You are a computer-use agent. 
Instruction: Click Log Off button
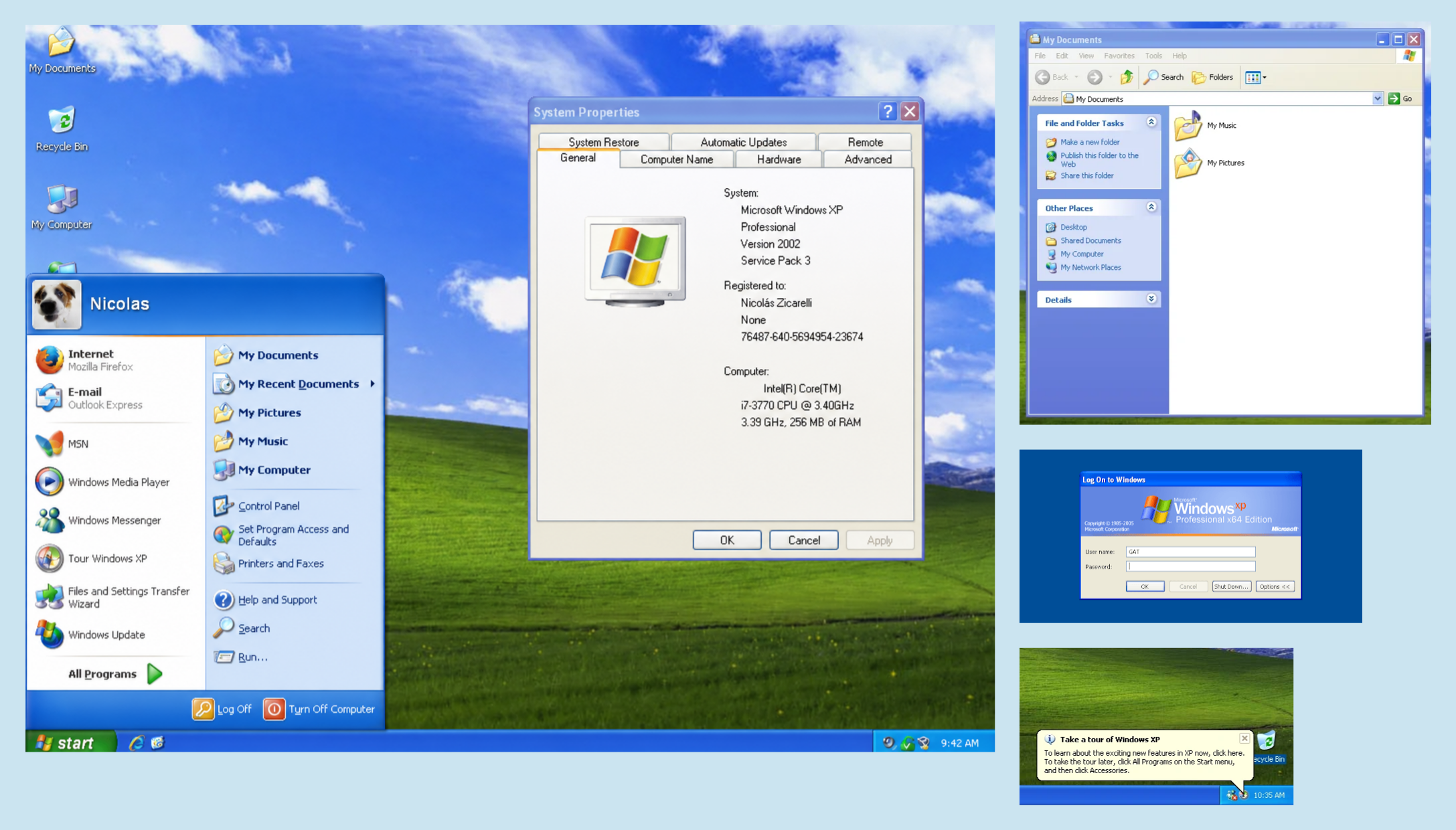pos(222,709)
